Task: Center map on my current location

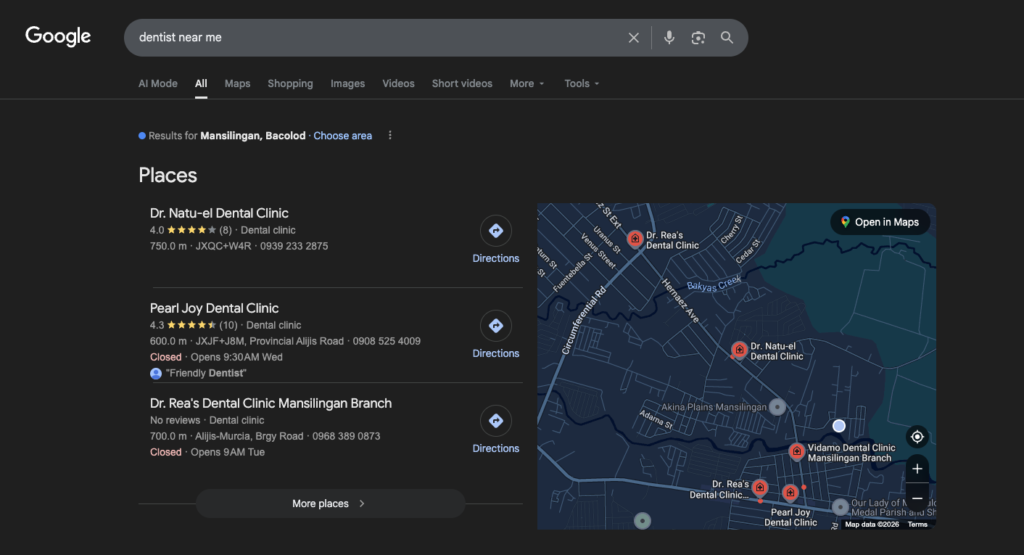Action: [917, 437]
